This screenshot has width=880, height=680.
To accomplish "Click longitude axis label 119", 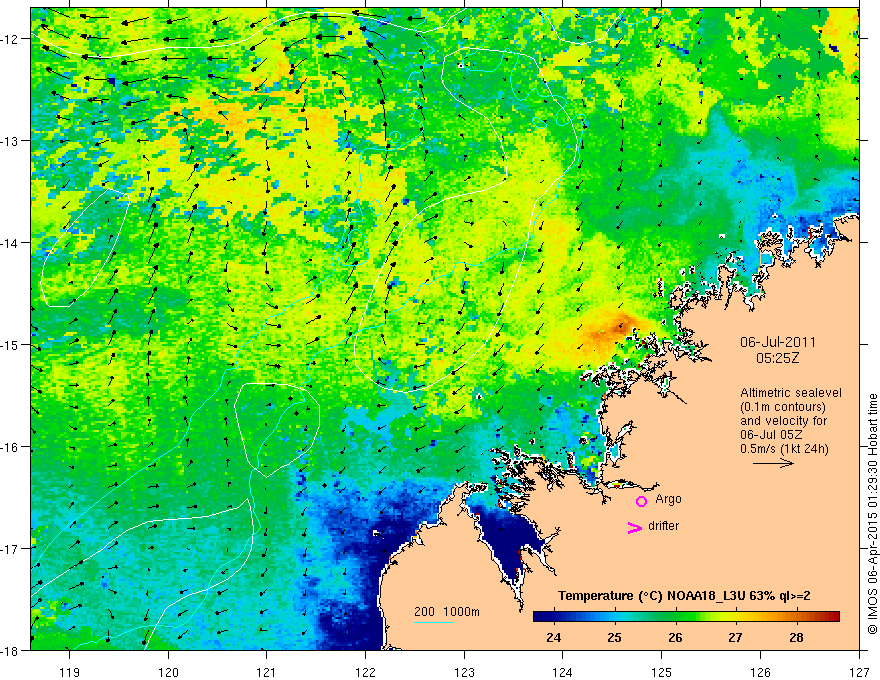I will 69,672.
